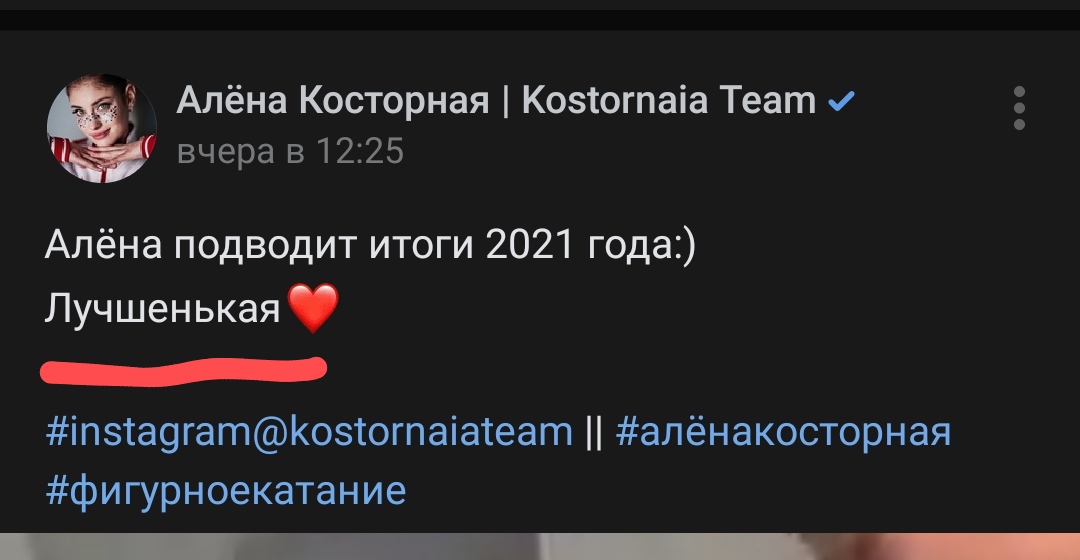Open the attached media preview below hashtags
Screen dimensions: 1080x560
pos(540,546)
